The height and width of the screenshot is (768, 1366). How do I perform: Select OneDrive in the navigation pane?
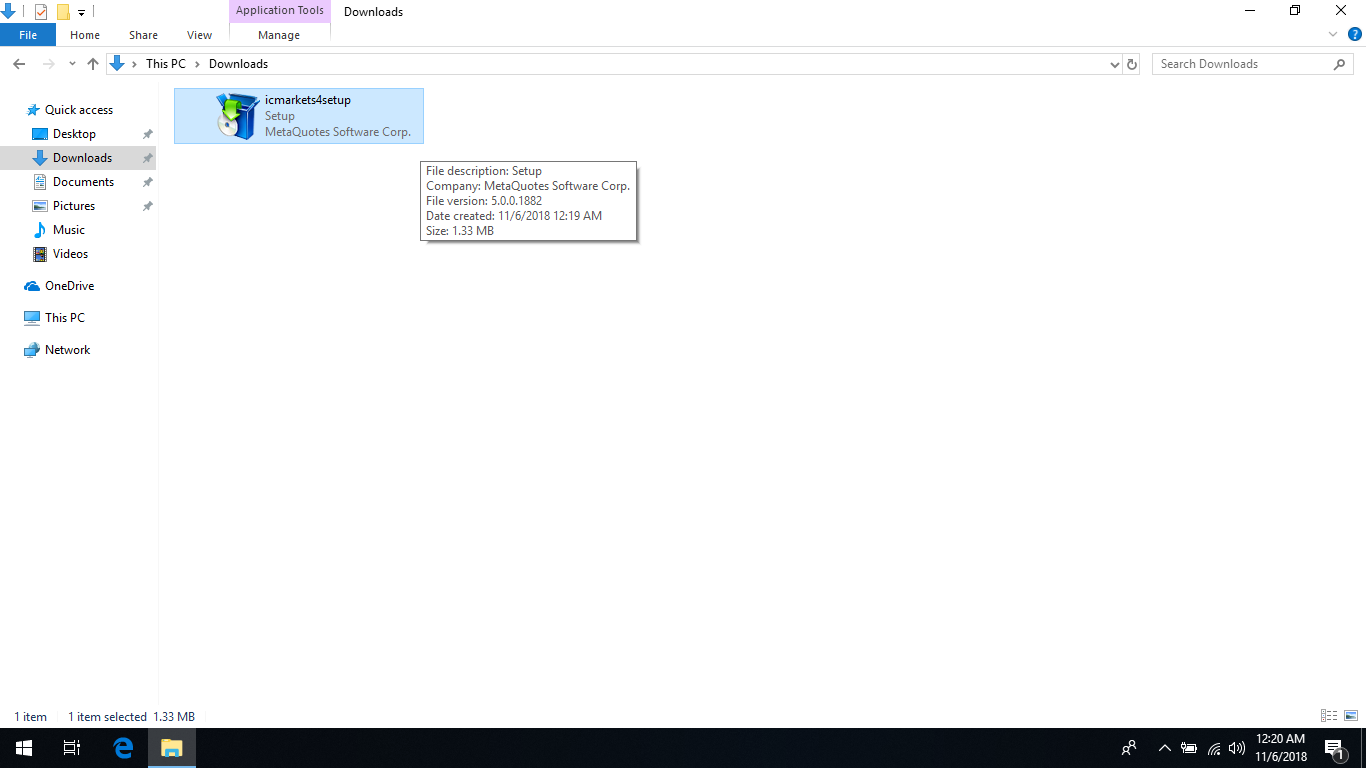69,286
